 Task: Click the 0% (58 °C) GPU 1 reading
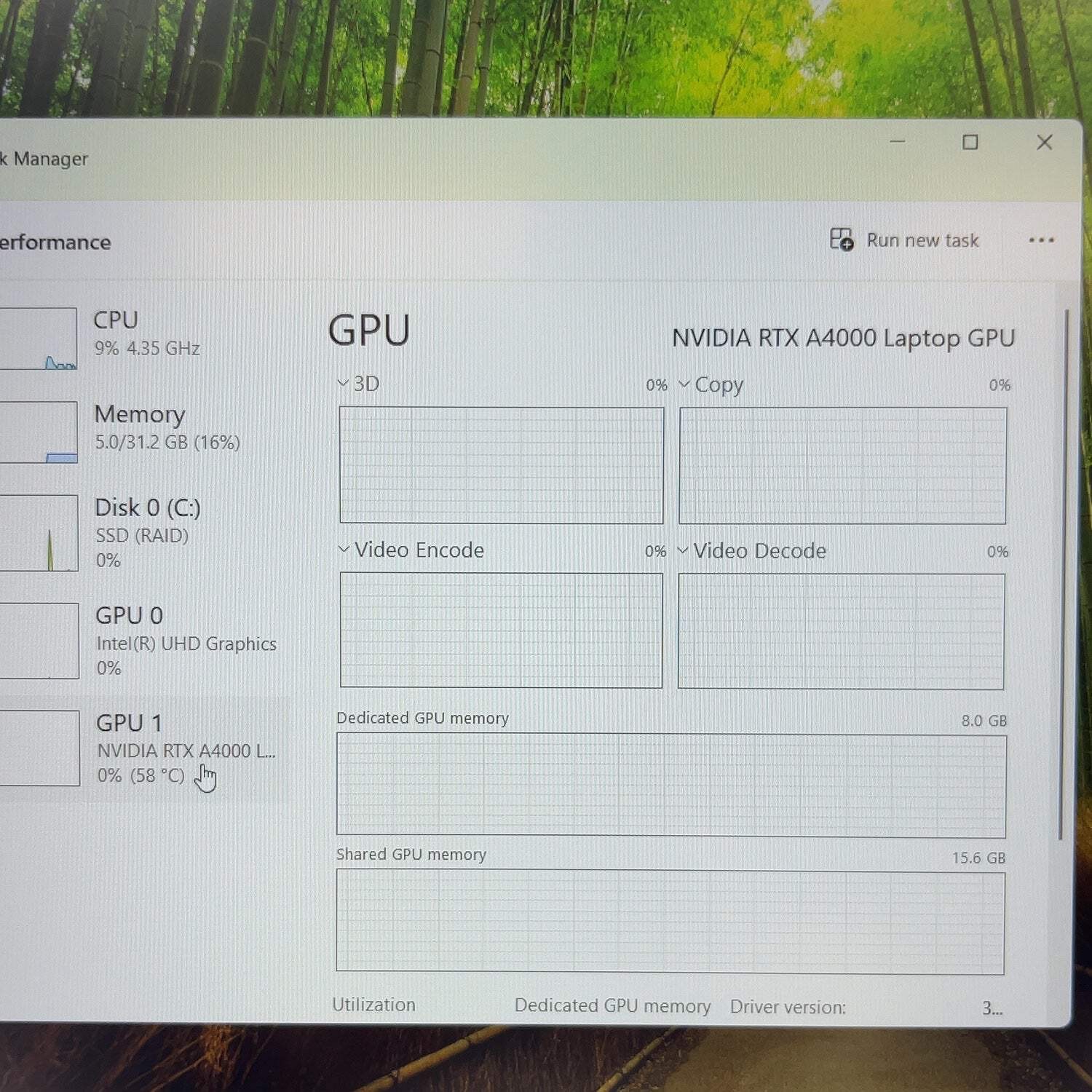click(141, 775)
